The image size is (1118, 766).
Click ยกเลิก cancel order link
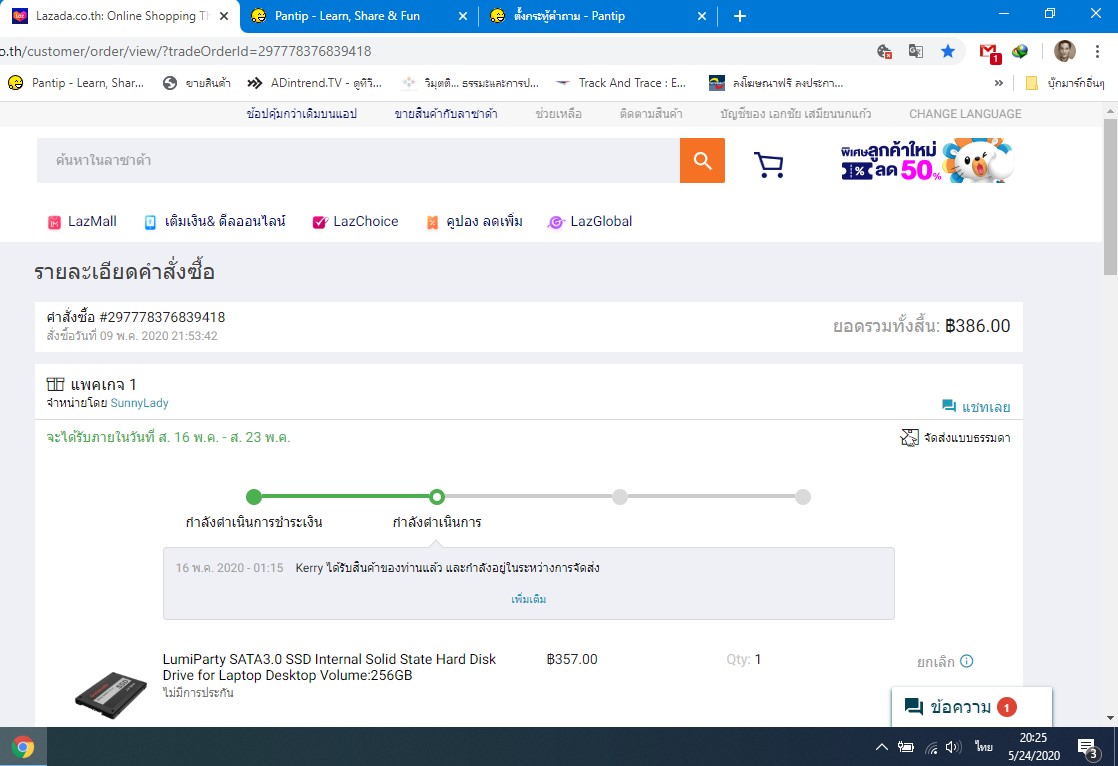click(x=935, y=662)
